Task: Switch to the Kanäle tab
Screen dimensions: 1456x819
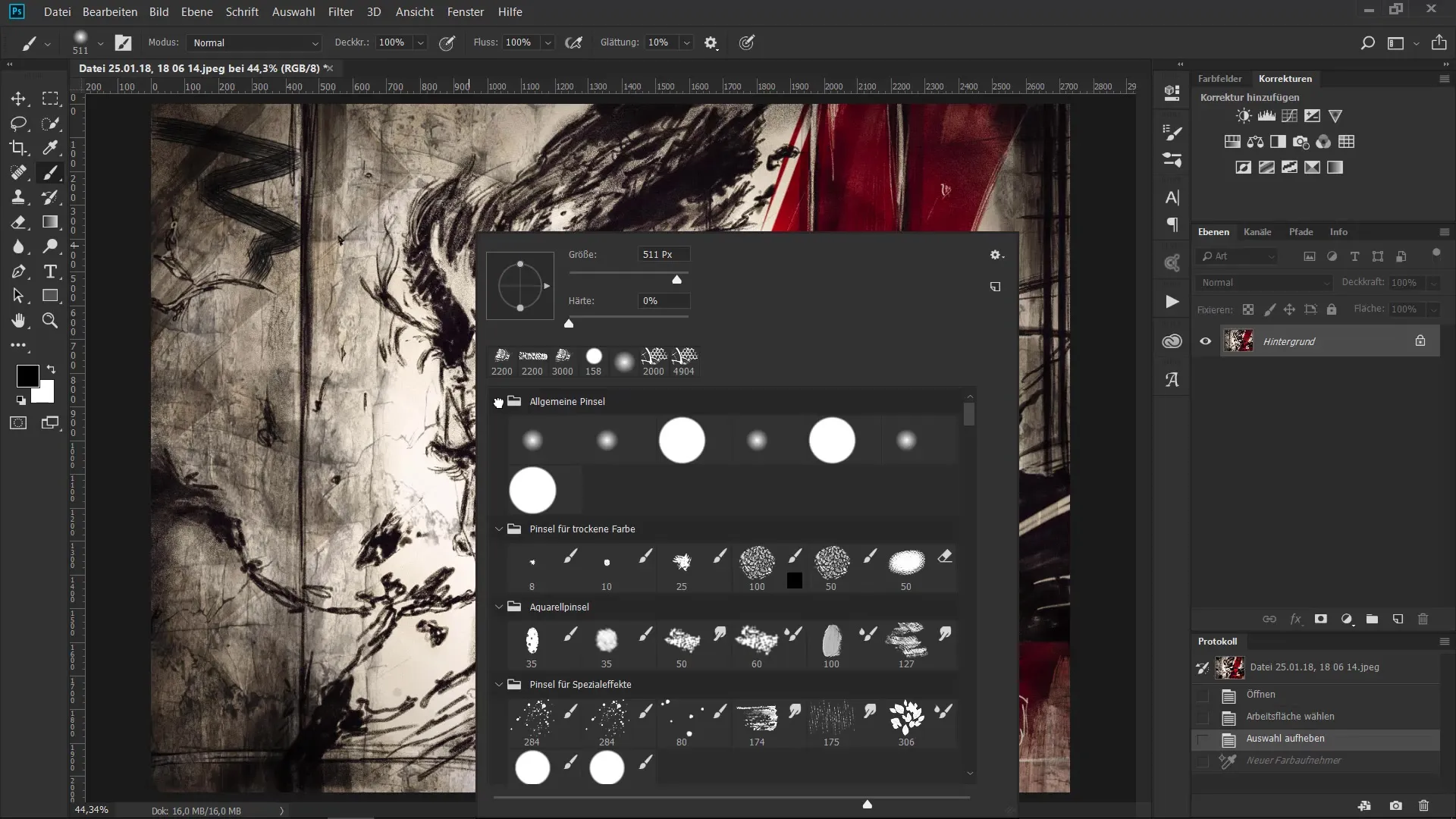Action: coord(1257,232)
